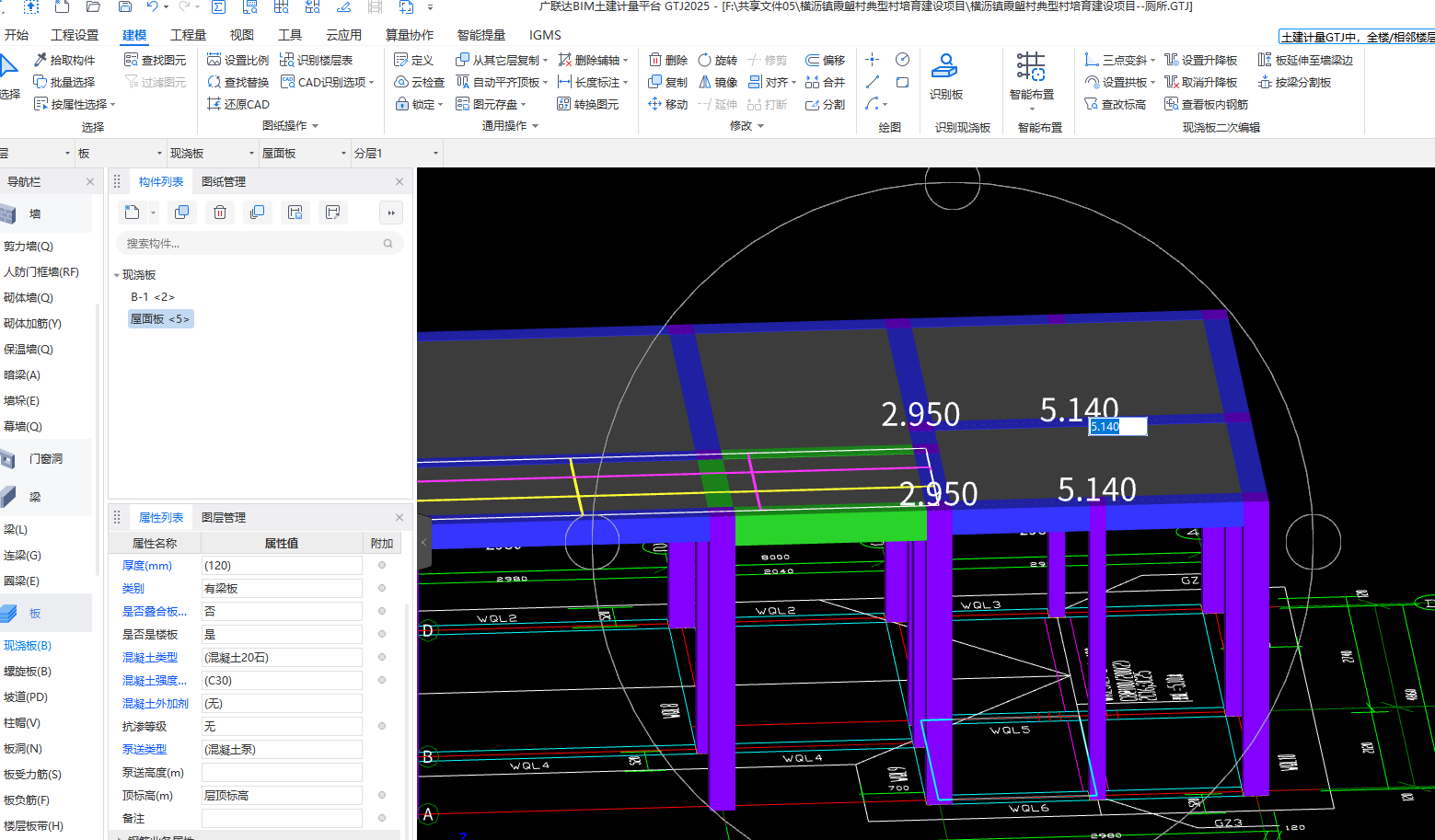Toggle 附加 radio for 混凝土类型 row
Image resolution: width=1435 pixels, height=840 pixels.
(x=382, y=657)
